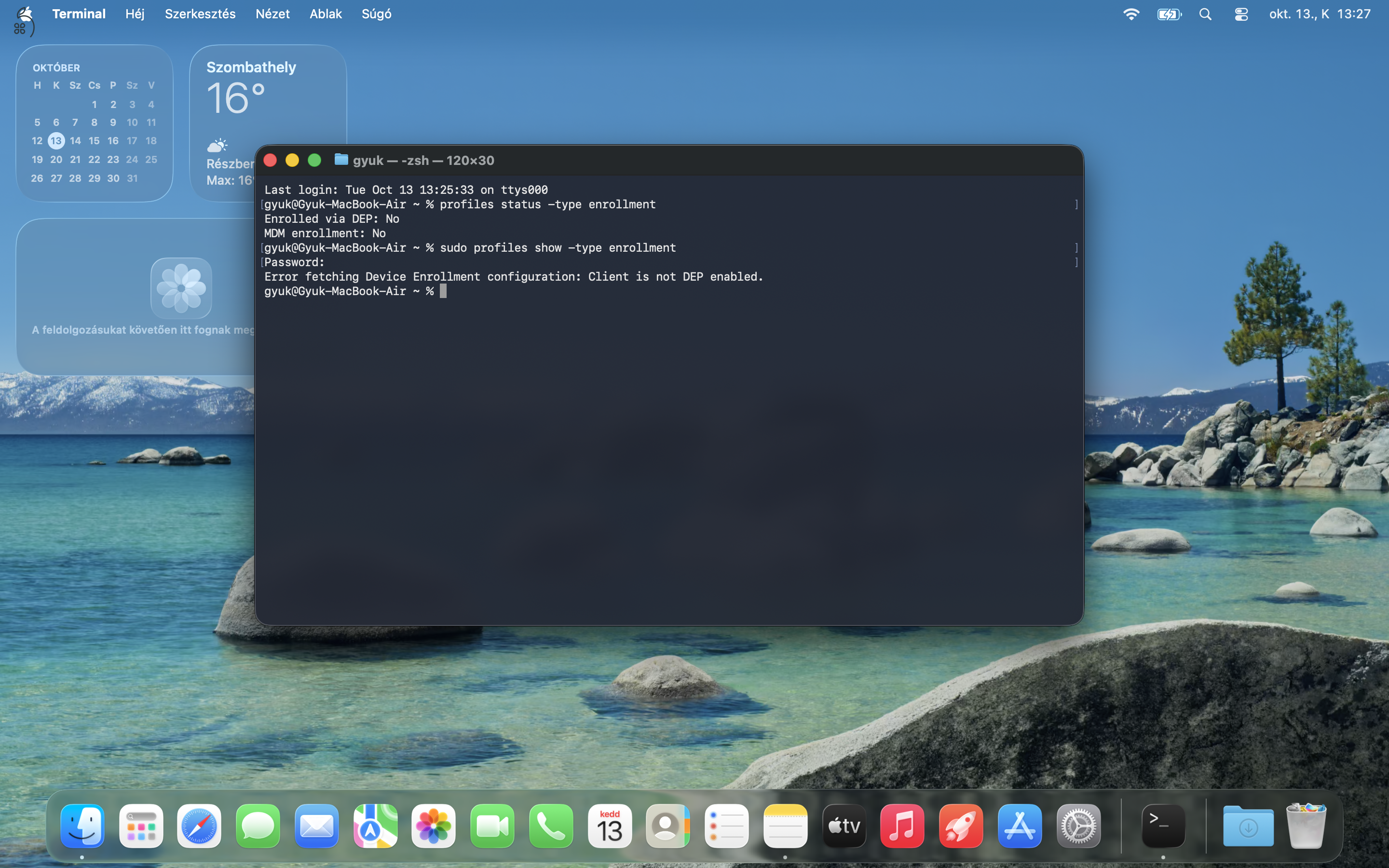Screen dimensions: 1389x868
Task: Open Wi-Fi status in menu bar
Action: (1130, 14)
